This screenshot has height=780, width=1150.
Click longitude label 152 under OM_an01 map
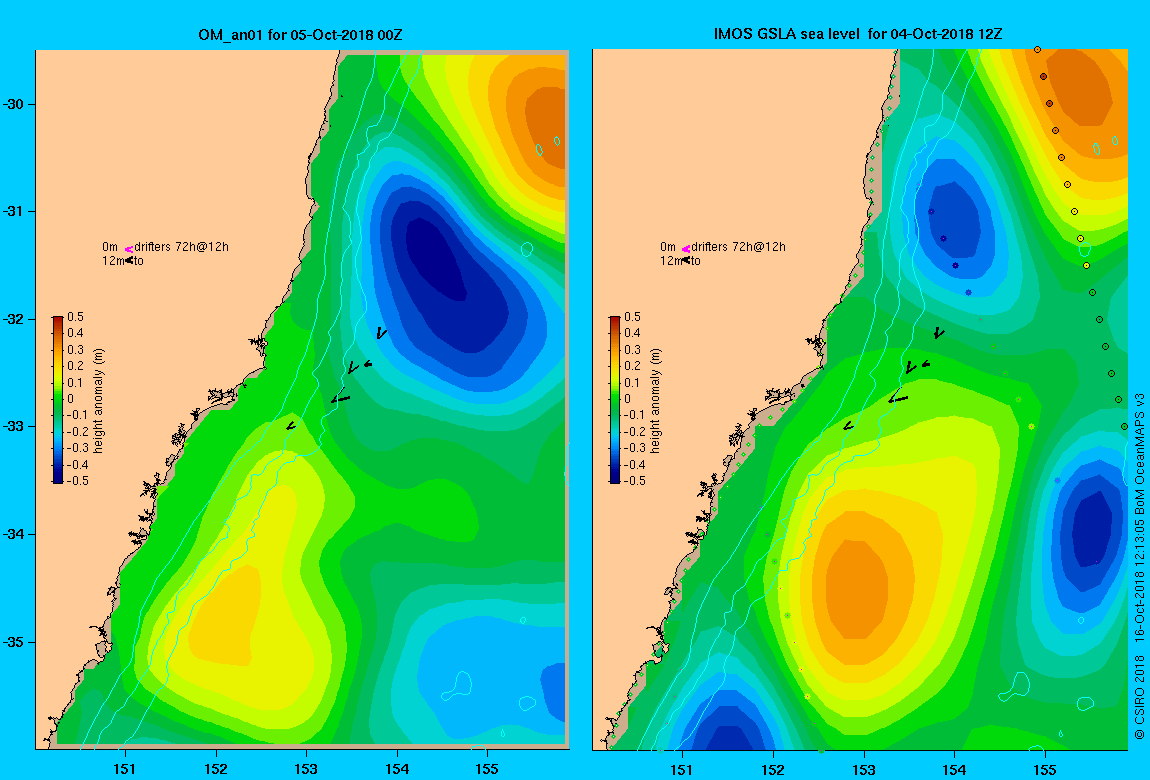point(216,769)
